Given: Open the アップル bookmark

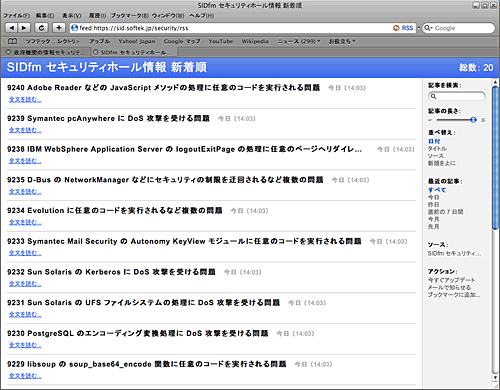Looking at the screenshot, I should coord(99,41).
